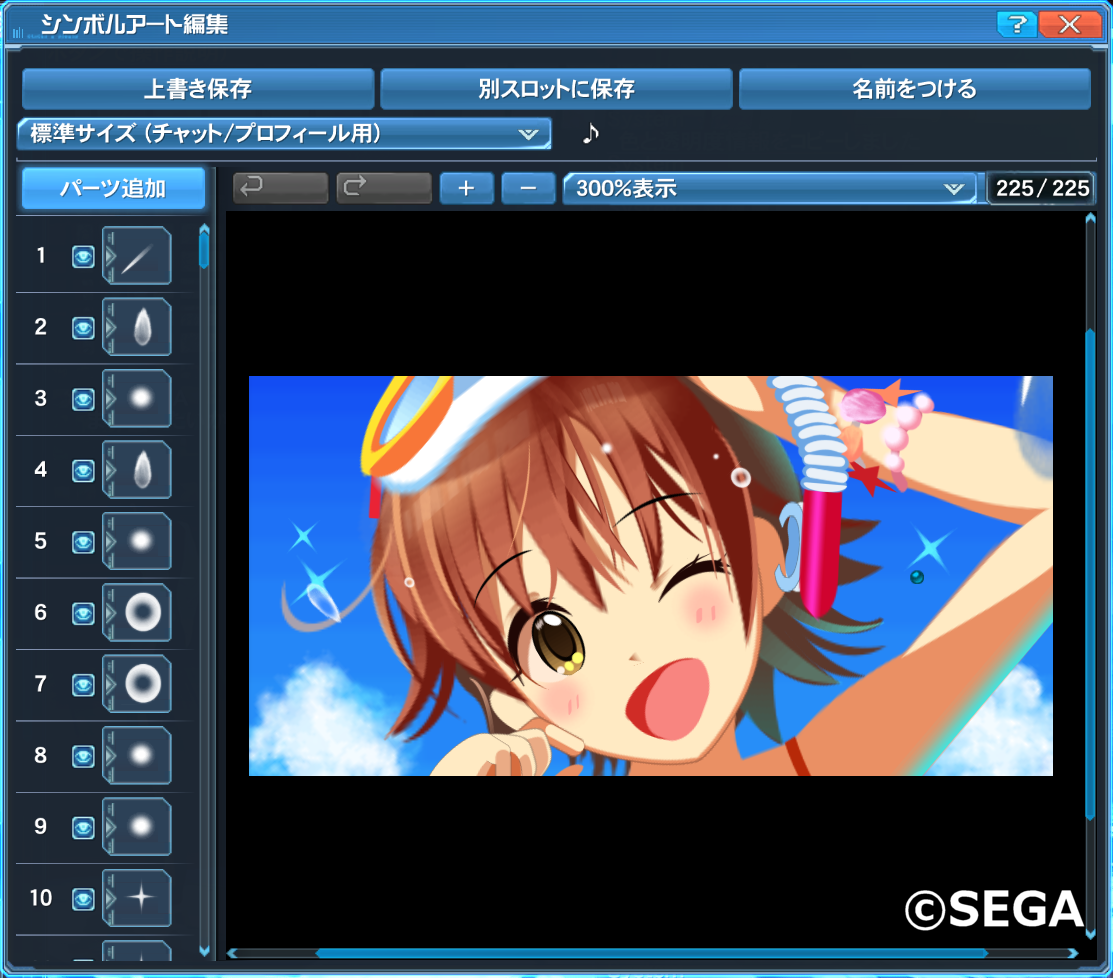Hide layer 9 with its eye icon

(x=83, y=828)
